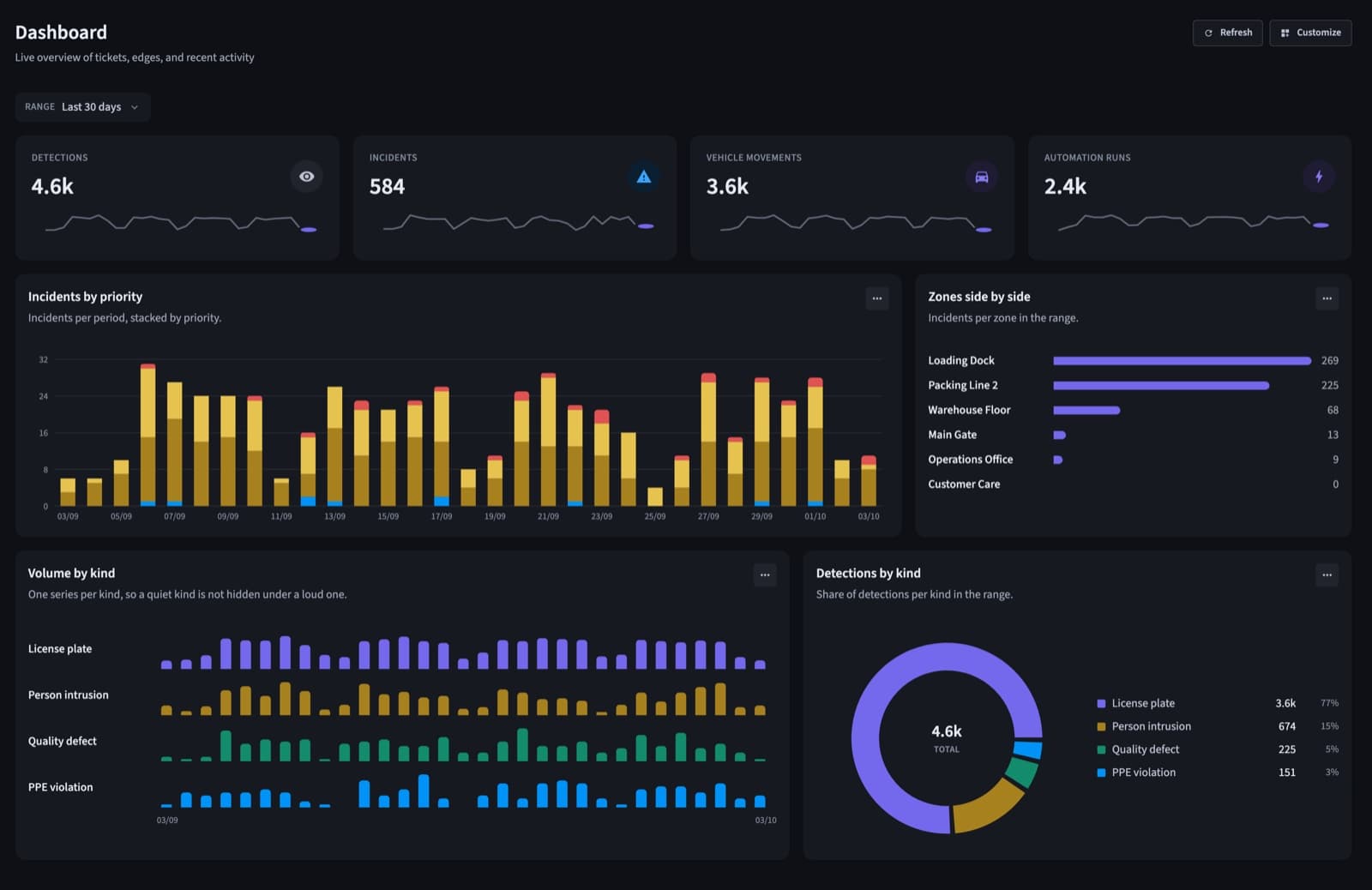The height and width of the screenshot is (890, 1372).
Task: Click the eye icon on Detections card
Action: tap(306, 177)
